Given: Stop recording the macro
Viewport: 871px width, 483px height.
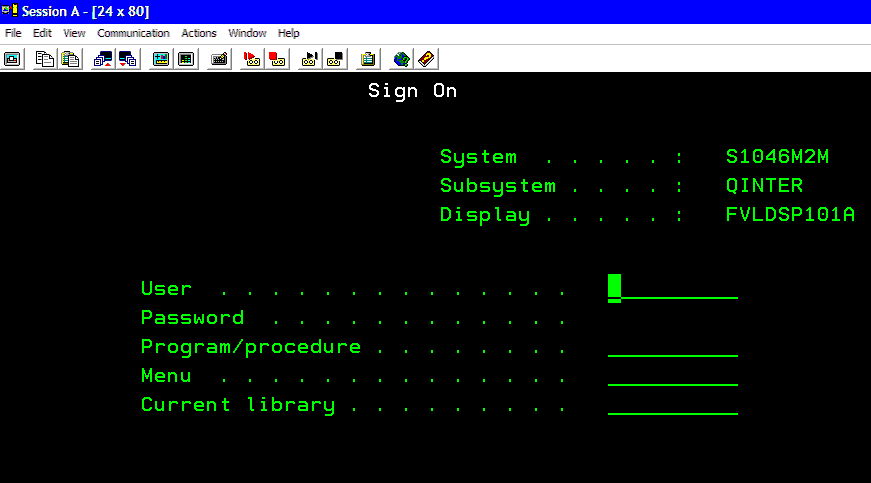Looking at the screenshot, I should [x=277, y=59].
